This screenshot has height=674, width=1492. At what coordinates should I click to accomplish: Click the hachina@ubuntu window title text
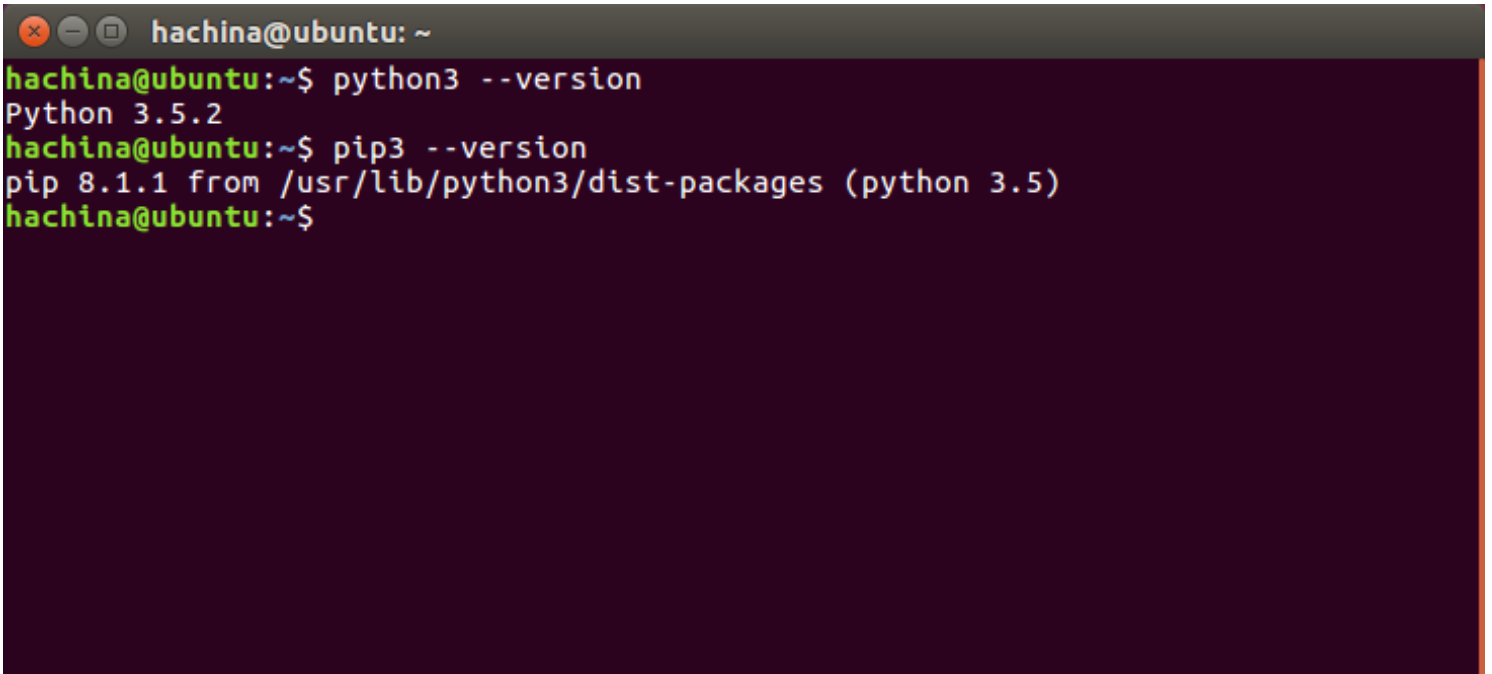point(290,33)
